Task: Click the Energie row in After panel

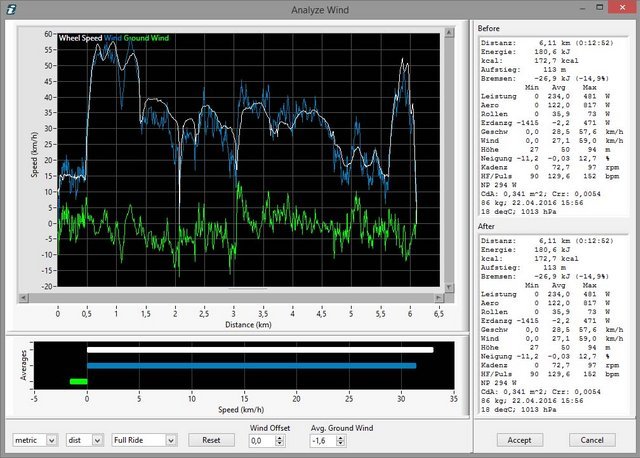Action: click(525, 250)
